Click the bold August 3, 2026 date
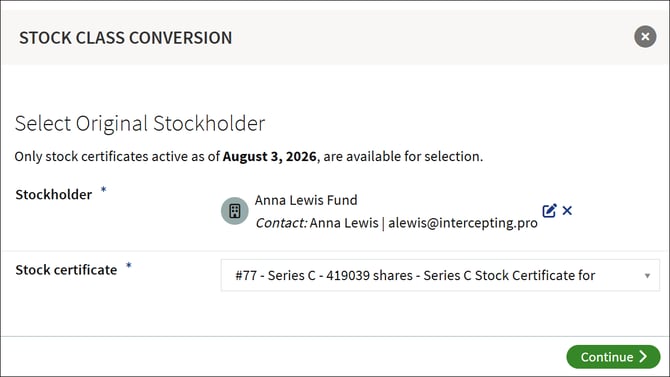The width and height of the screenshot is (670, 377). point(270,156)
